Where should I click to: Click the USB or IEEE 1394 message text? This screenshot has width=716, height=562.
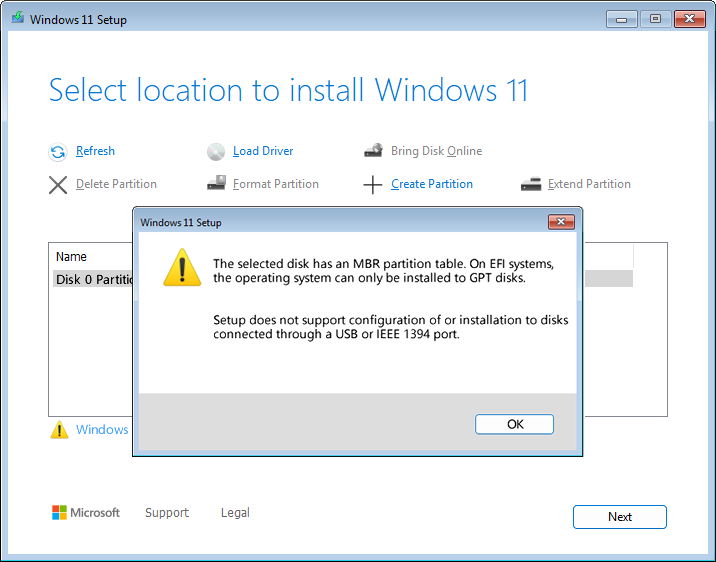[390, 327]
